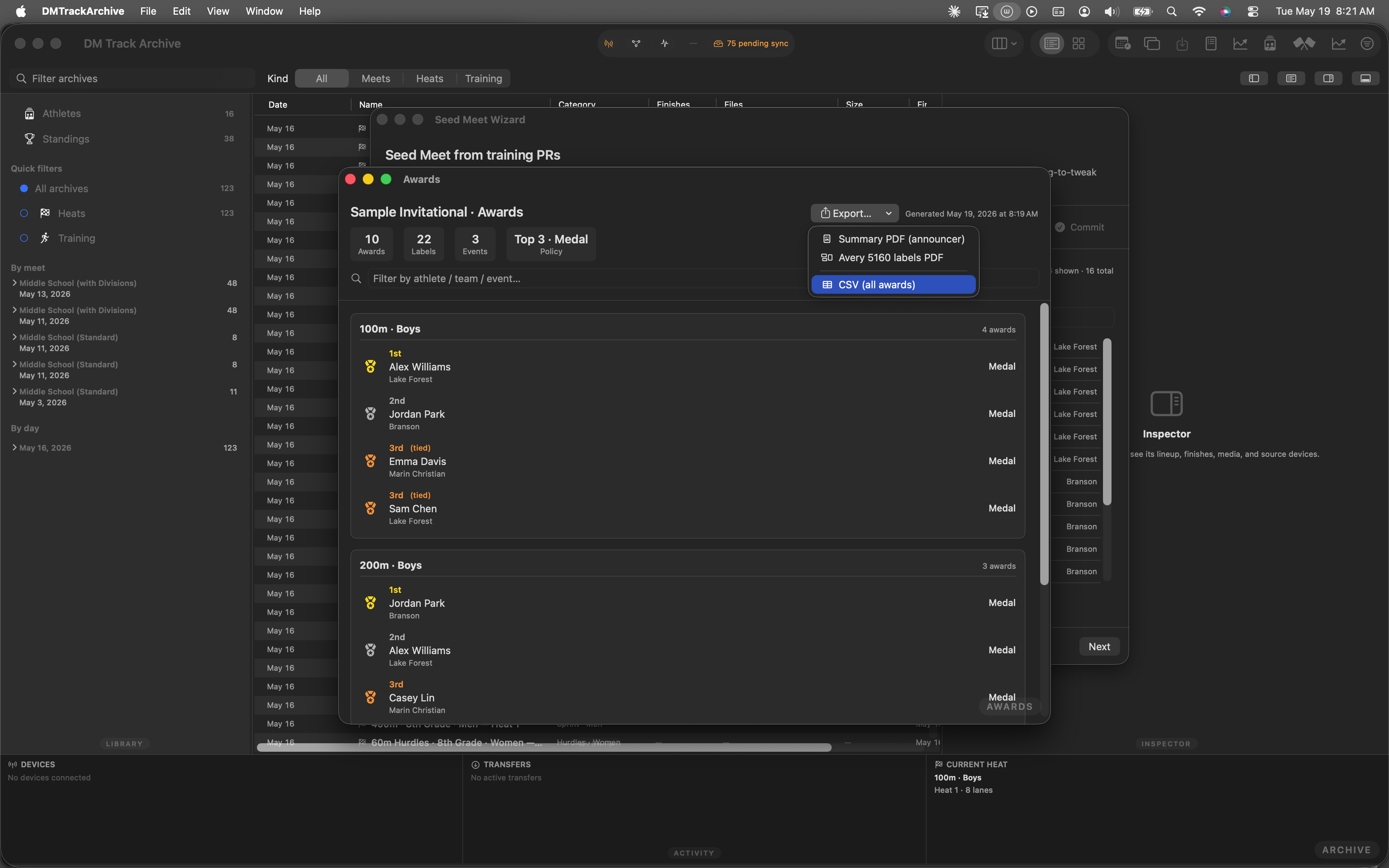The width and height of the screenshot is (1389, 868).
Task: Click the Current Heat flag icon
Action: click(938, 765)
